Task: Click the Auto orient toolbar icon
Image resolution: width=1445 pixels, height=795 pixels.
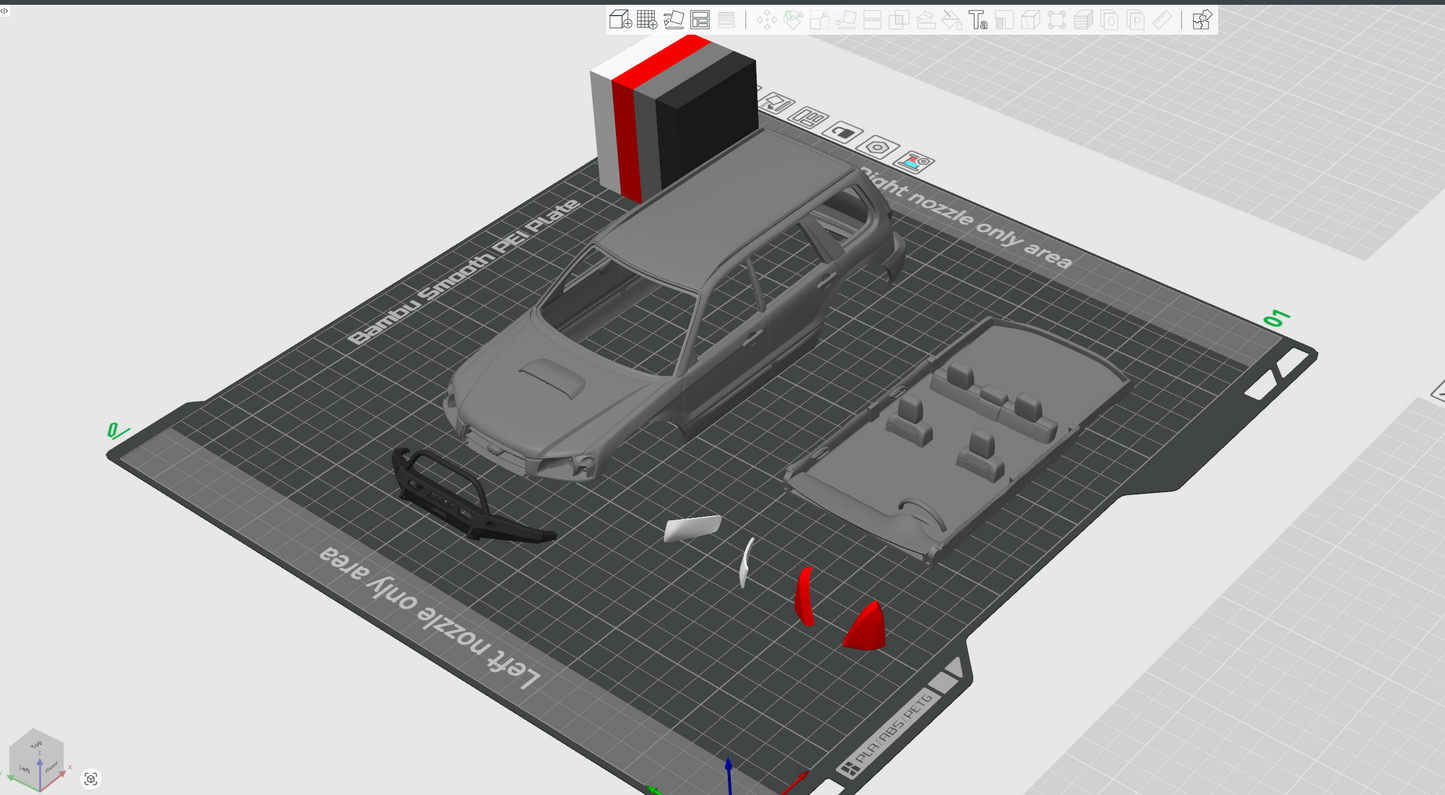Action: click(x=673, y=20)
